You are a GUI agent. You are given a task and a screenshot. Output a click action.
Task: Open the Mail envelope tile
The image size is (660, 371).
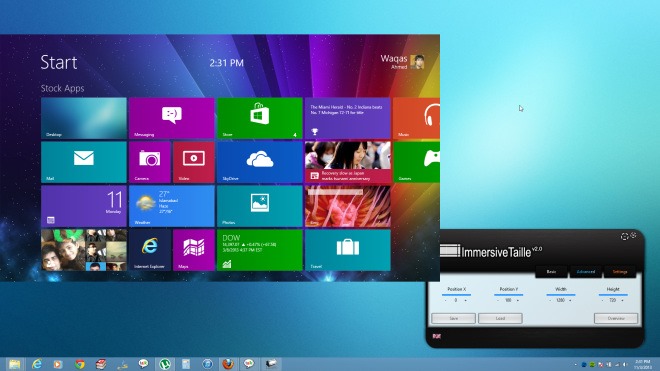pyautogui.click(x=84, y=162)
